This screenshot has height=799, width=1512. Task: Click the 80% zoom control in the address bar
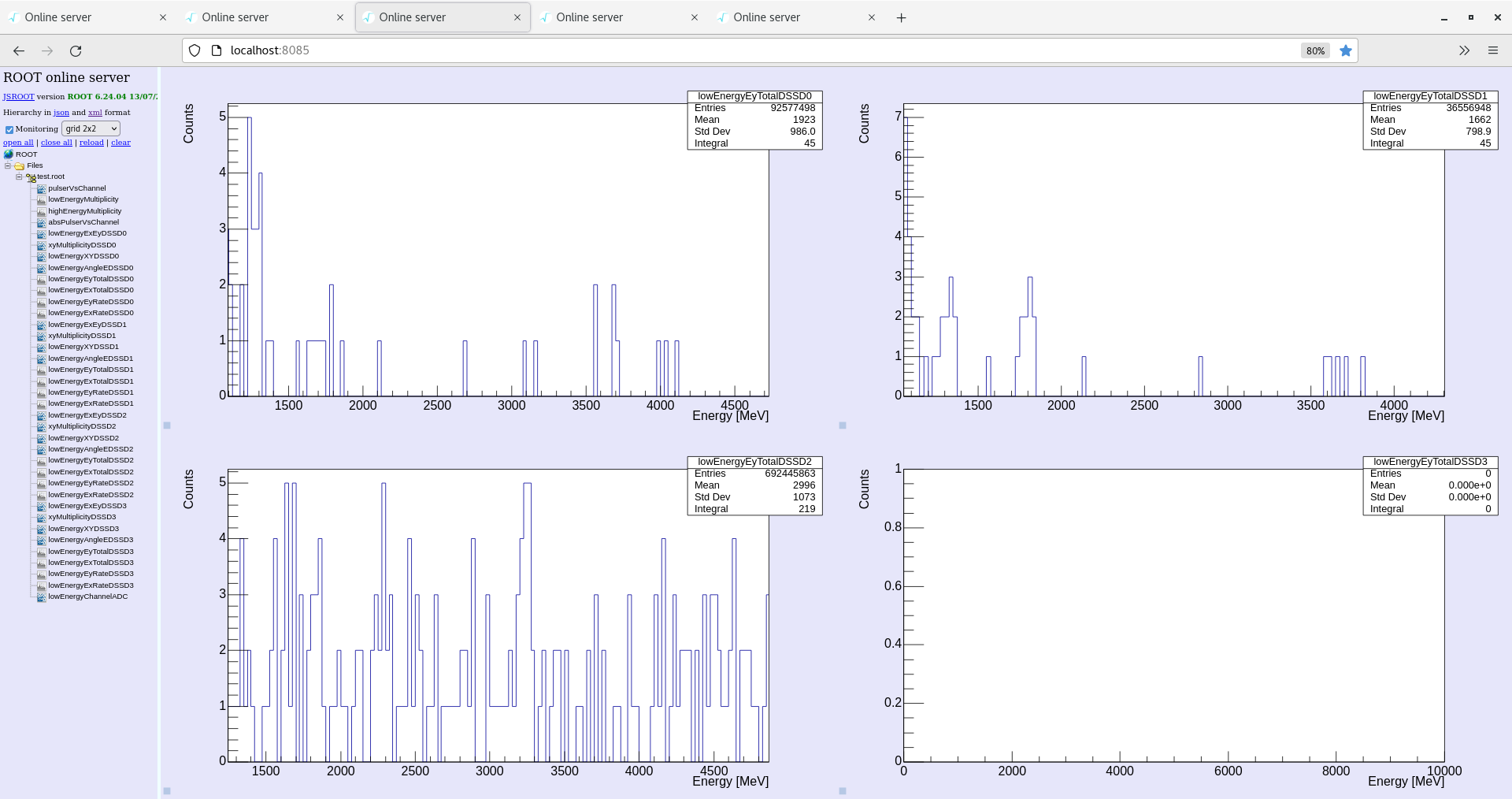(x=1314, y=50)
